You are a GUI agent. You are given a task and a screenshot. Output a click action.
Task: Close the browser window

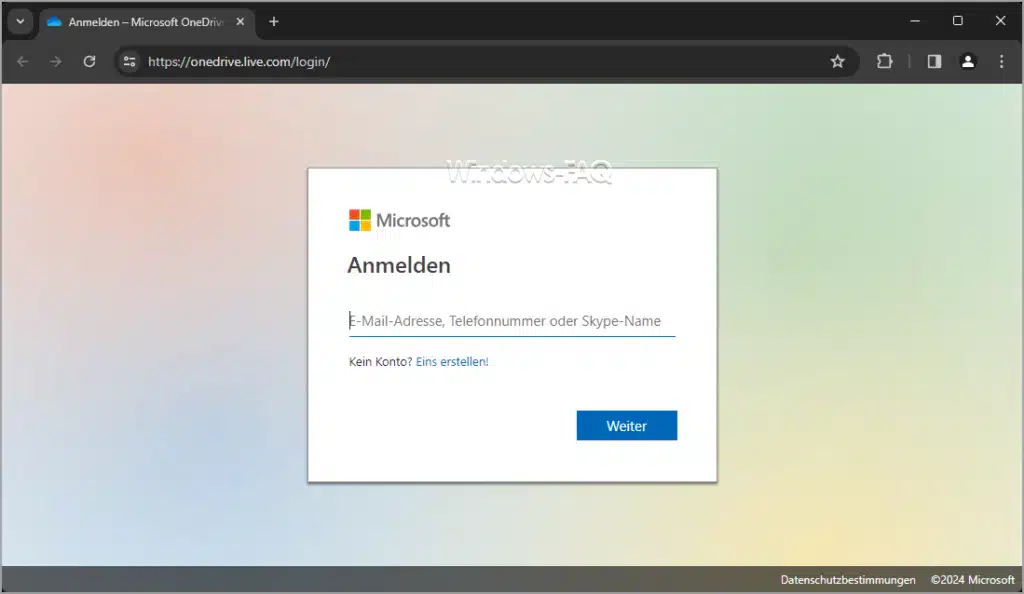[1000, 21]
